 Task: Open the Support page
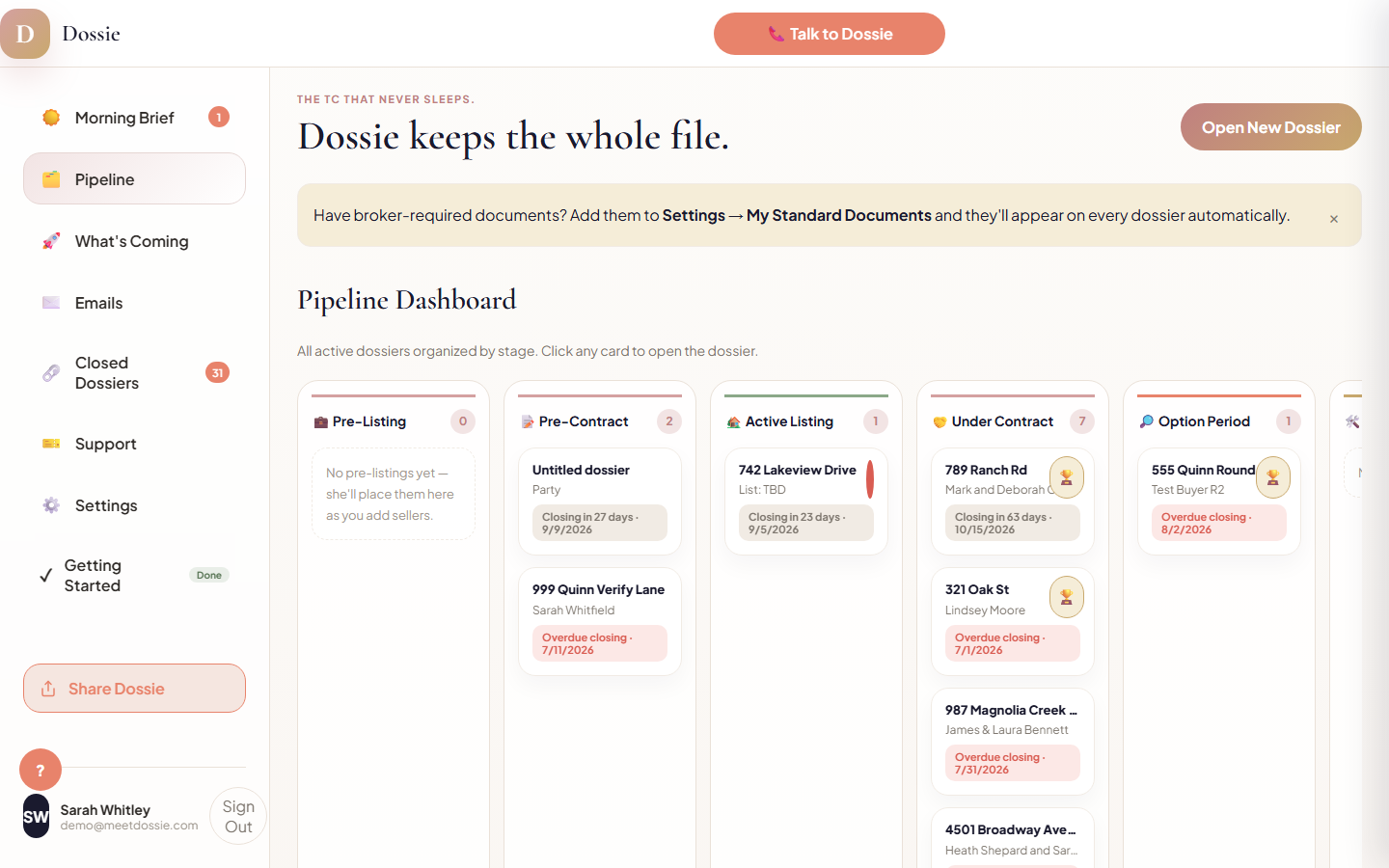coord(134,444)
